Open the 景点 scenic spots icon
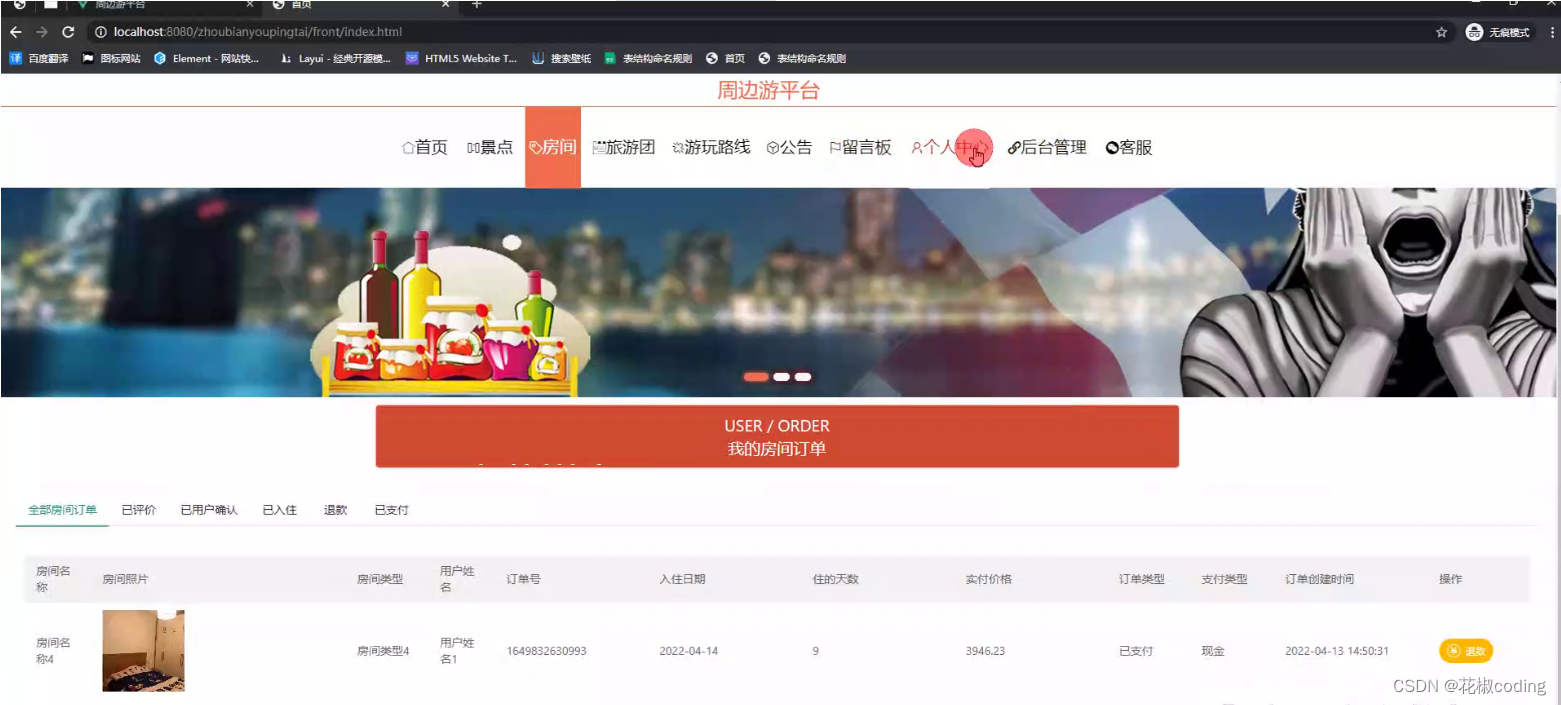The image size is (1561, 705). coord(474,147)
